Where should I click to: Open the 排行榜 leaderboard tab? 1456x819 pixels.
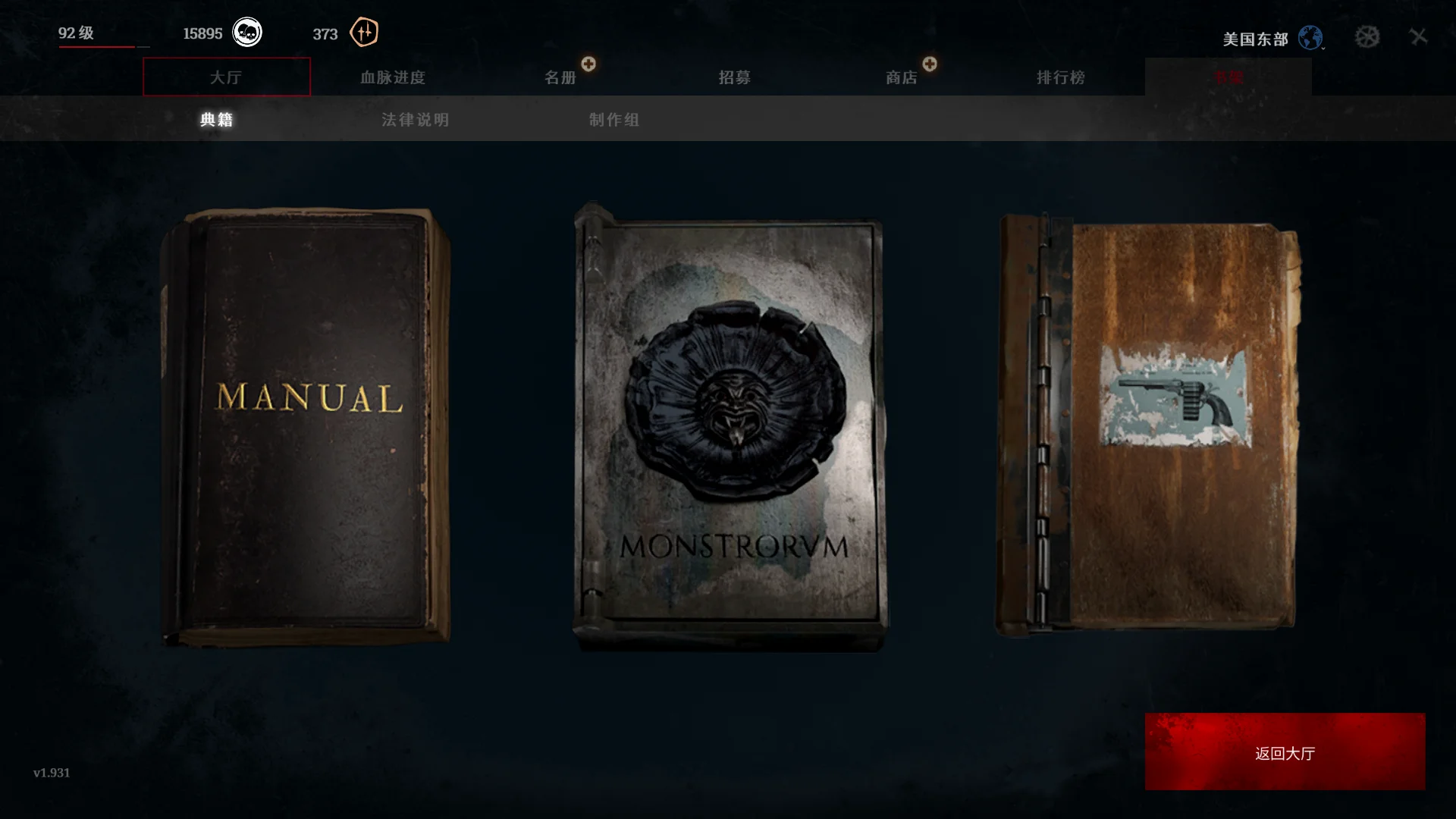click(x=1061, y=77)
